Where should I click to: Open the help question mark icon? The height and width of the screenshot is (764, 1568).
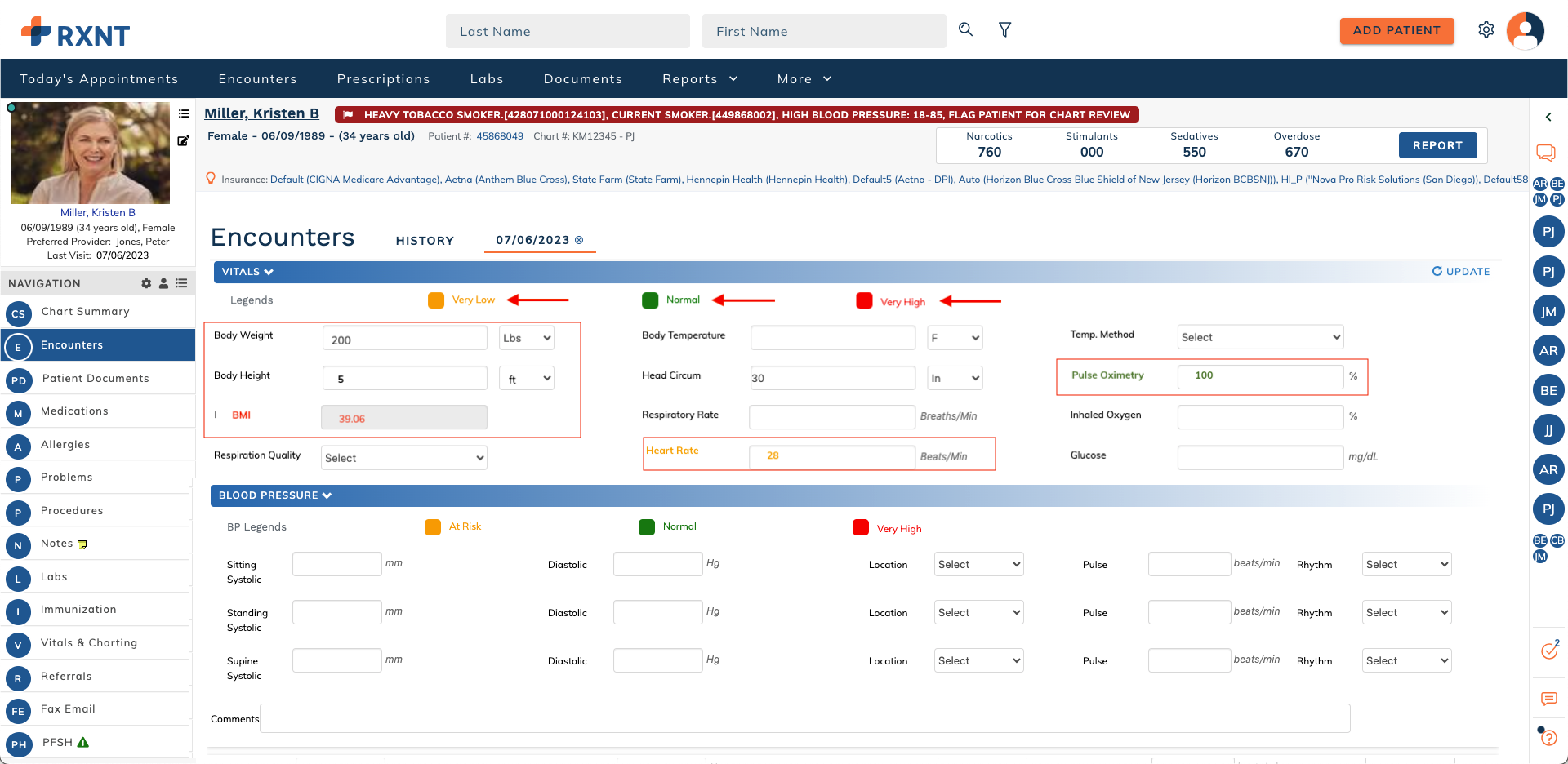coord(1548,738)
